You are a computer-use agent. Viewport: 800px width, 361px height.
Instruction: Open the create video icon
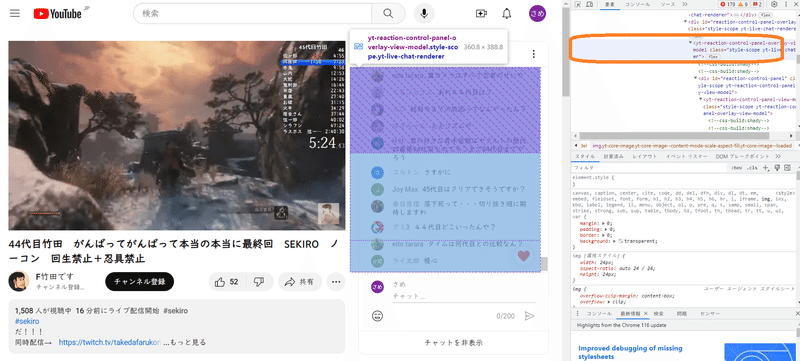coord(481,13)
